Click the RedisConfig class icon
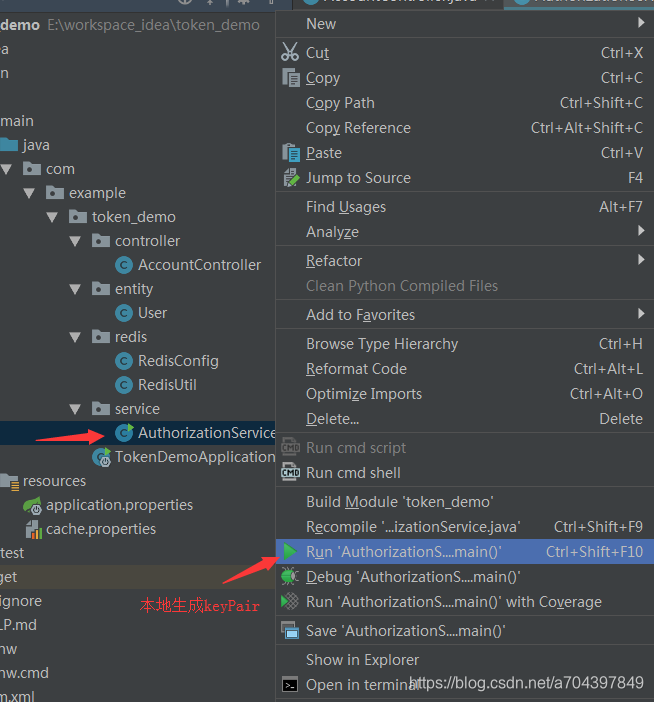The height and width of the screenshot is (702, 654). pyautogui.click(x=124, y=361)
